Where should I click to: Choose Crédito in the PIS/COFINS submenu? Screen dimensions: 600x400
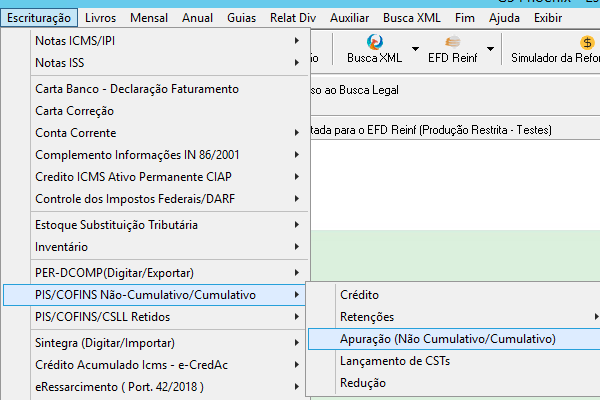[x=454, y=295]
